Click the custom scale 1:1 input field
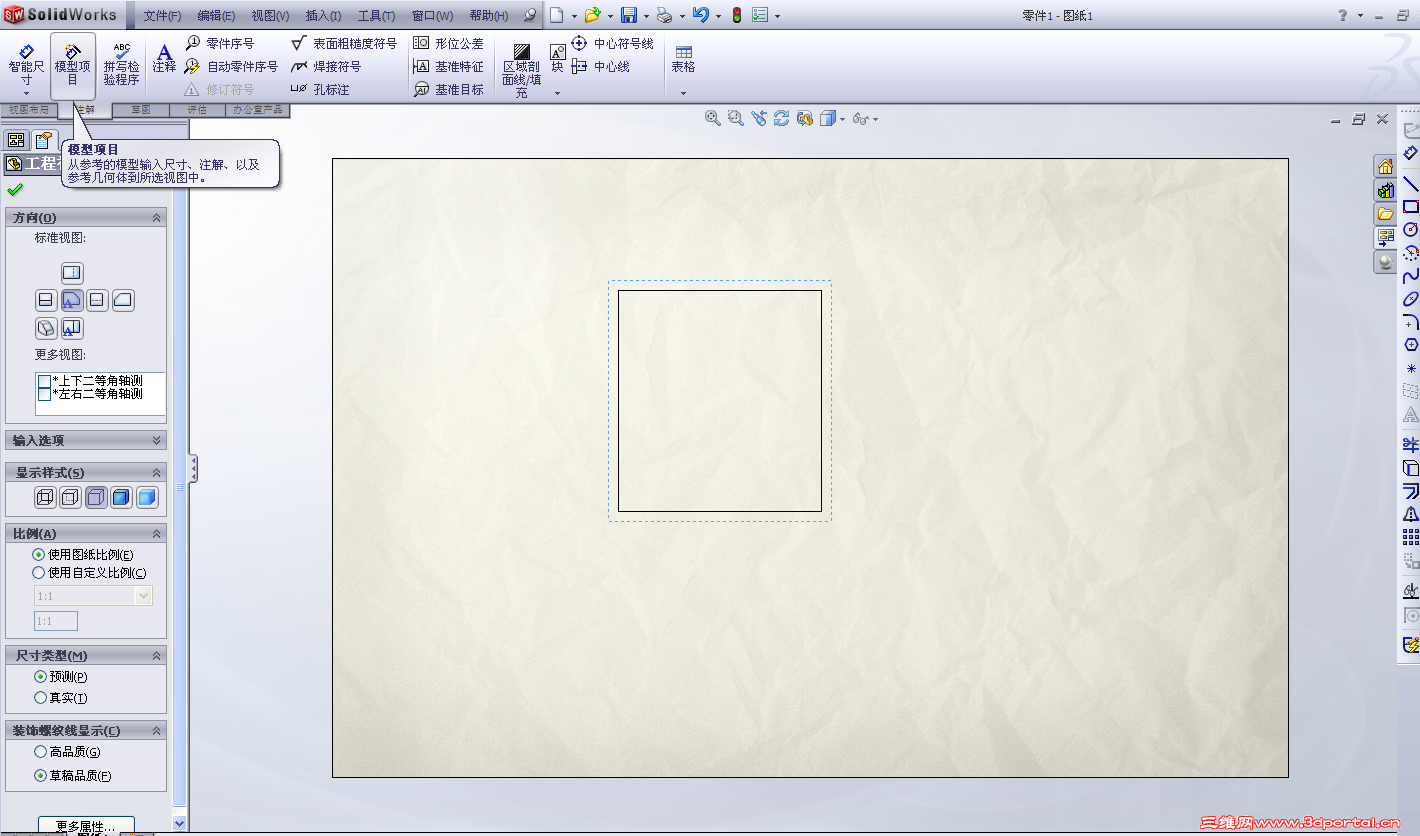 tap(56, 621)
